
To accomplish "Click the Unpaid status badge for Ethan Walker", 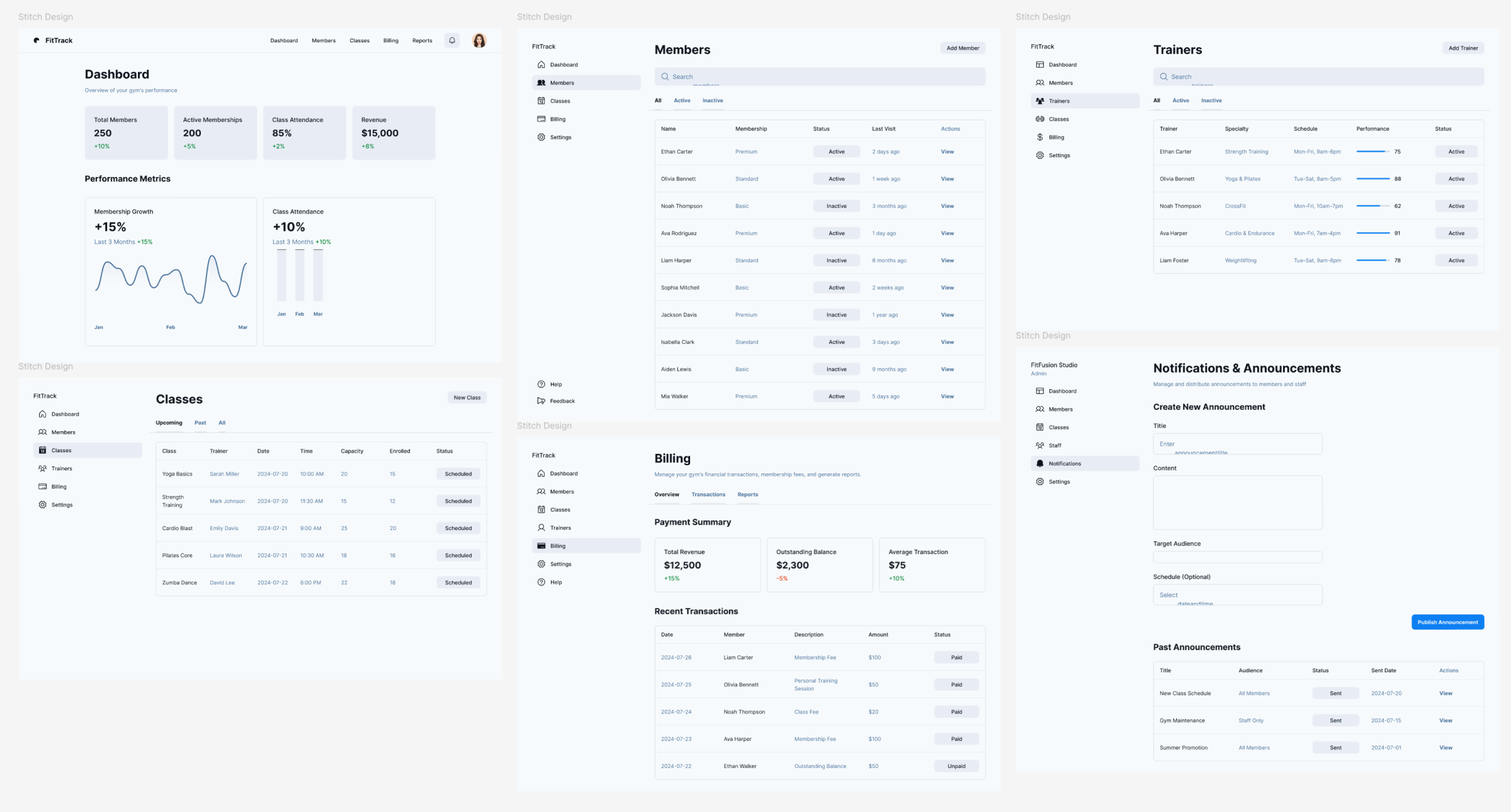I will [956, 766].
